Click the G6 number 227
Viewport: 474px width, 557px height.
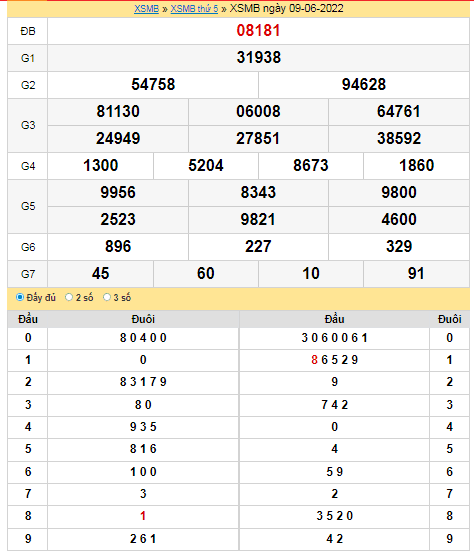click(x=258, y=247)
